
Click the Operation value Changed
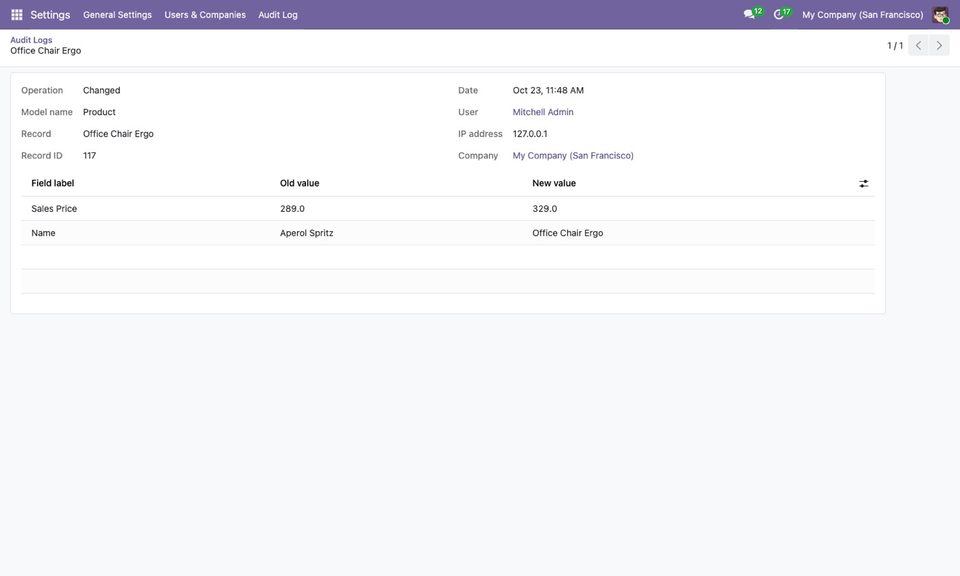[102, 90]
